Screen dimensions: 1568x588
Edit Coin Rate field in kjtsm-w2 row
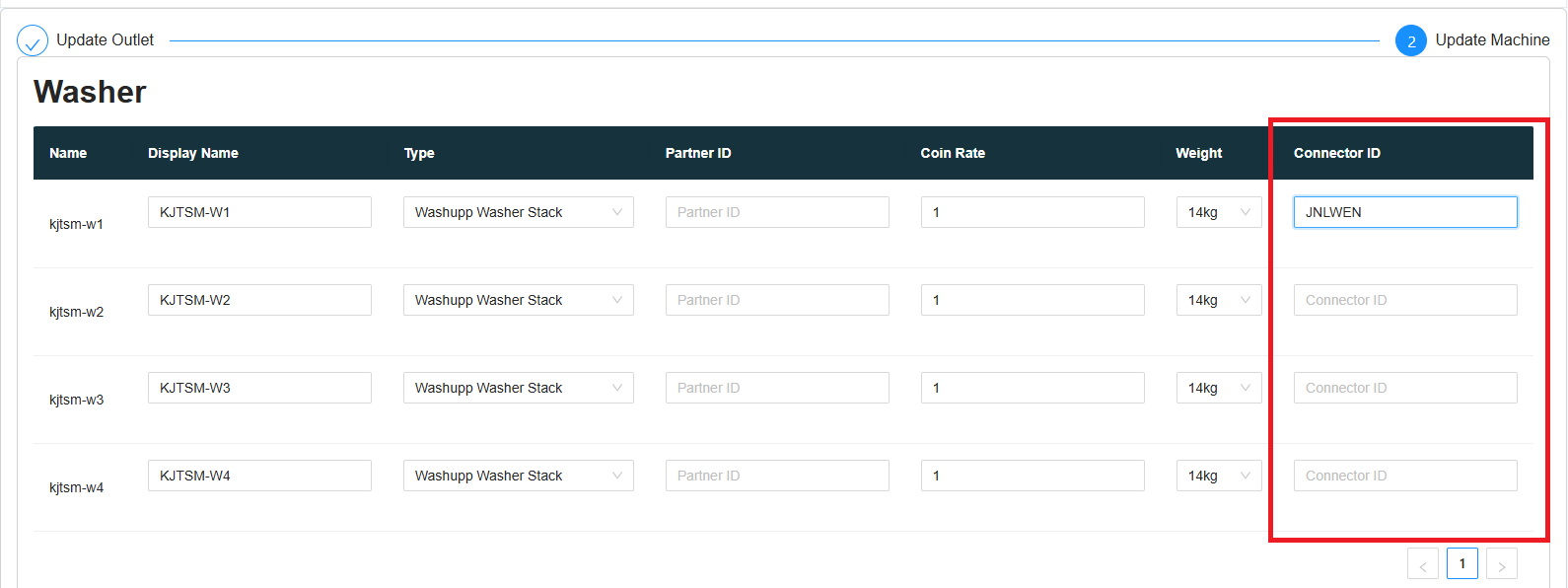[1033, 300]
